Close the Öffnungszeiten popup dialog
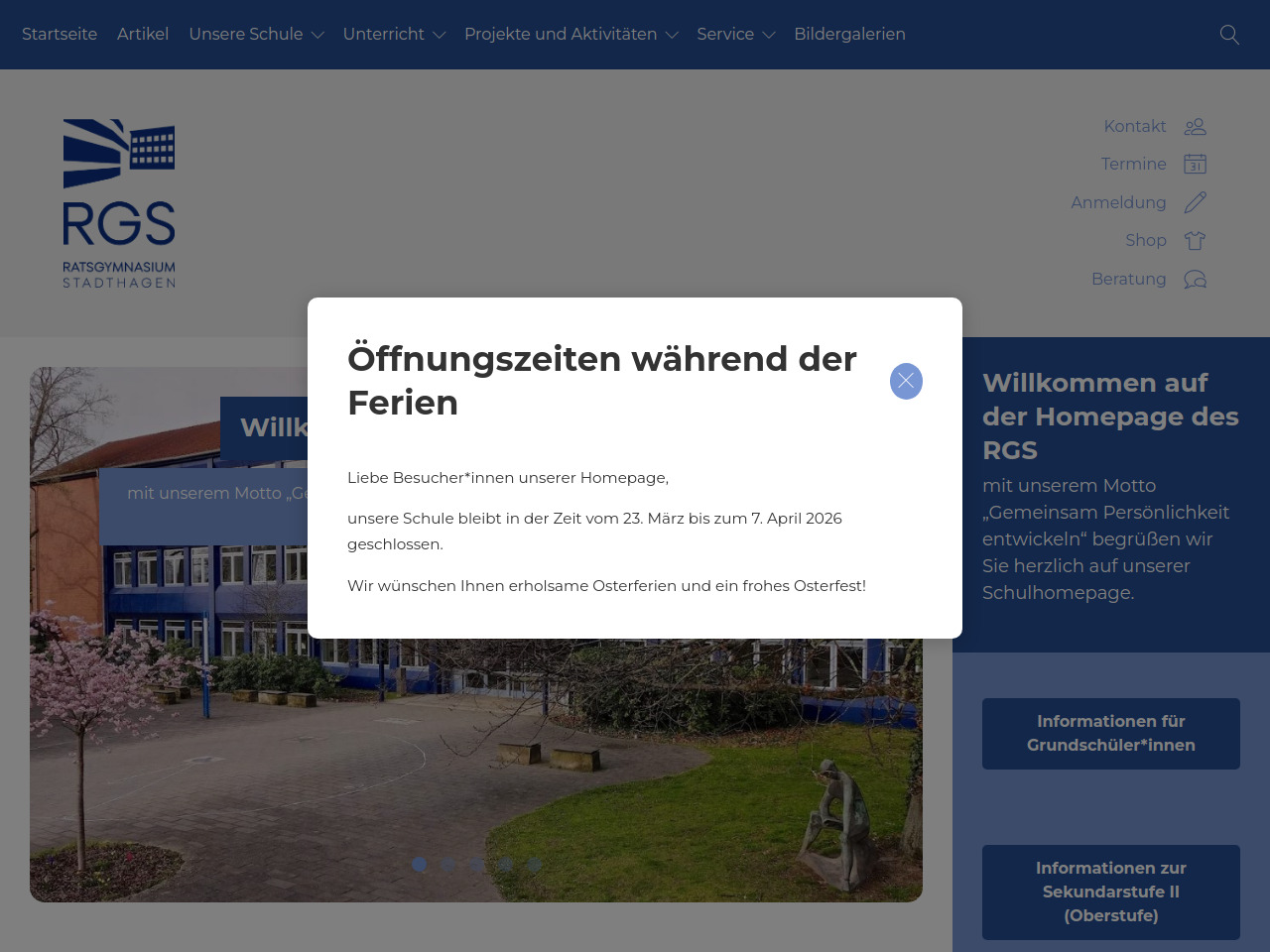This screenshot has width=1270, height=952. 906,381
